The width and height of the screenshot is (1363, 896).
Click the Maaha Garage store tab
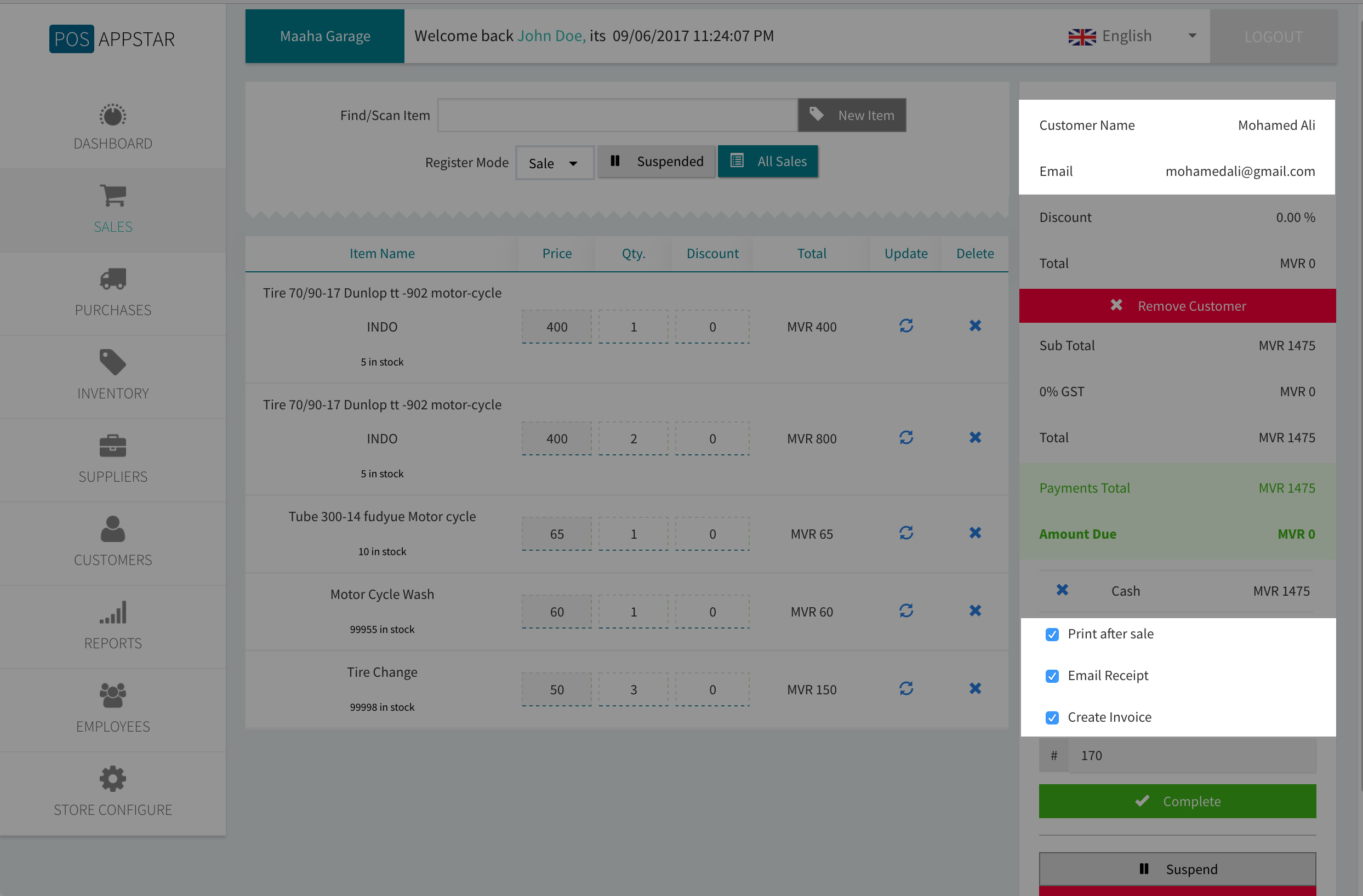324,36
